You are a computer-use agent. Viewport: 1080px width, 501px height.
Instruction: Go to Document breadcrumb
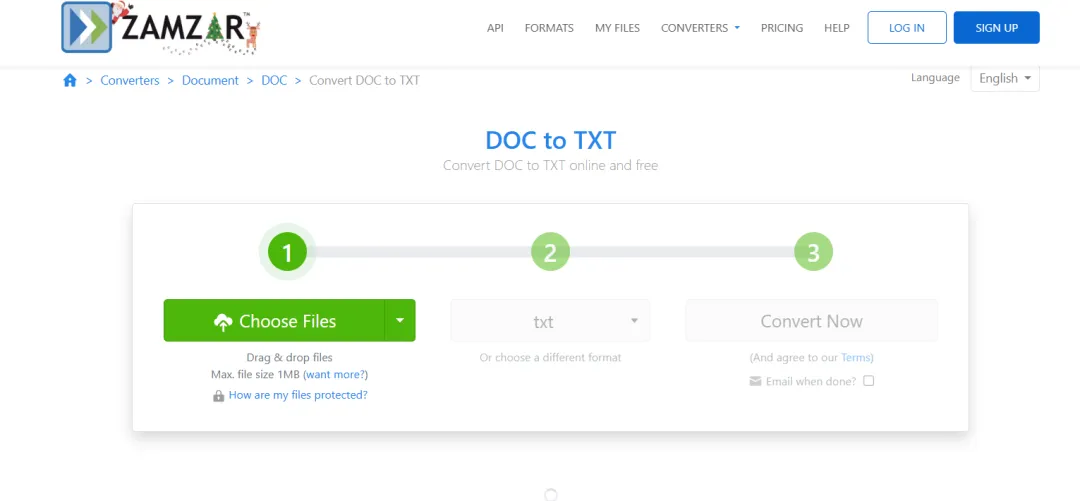(x=210, y=81)
